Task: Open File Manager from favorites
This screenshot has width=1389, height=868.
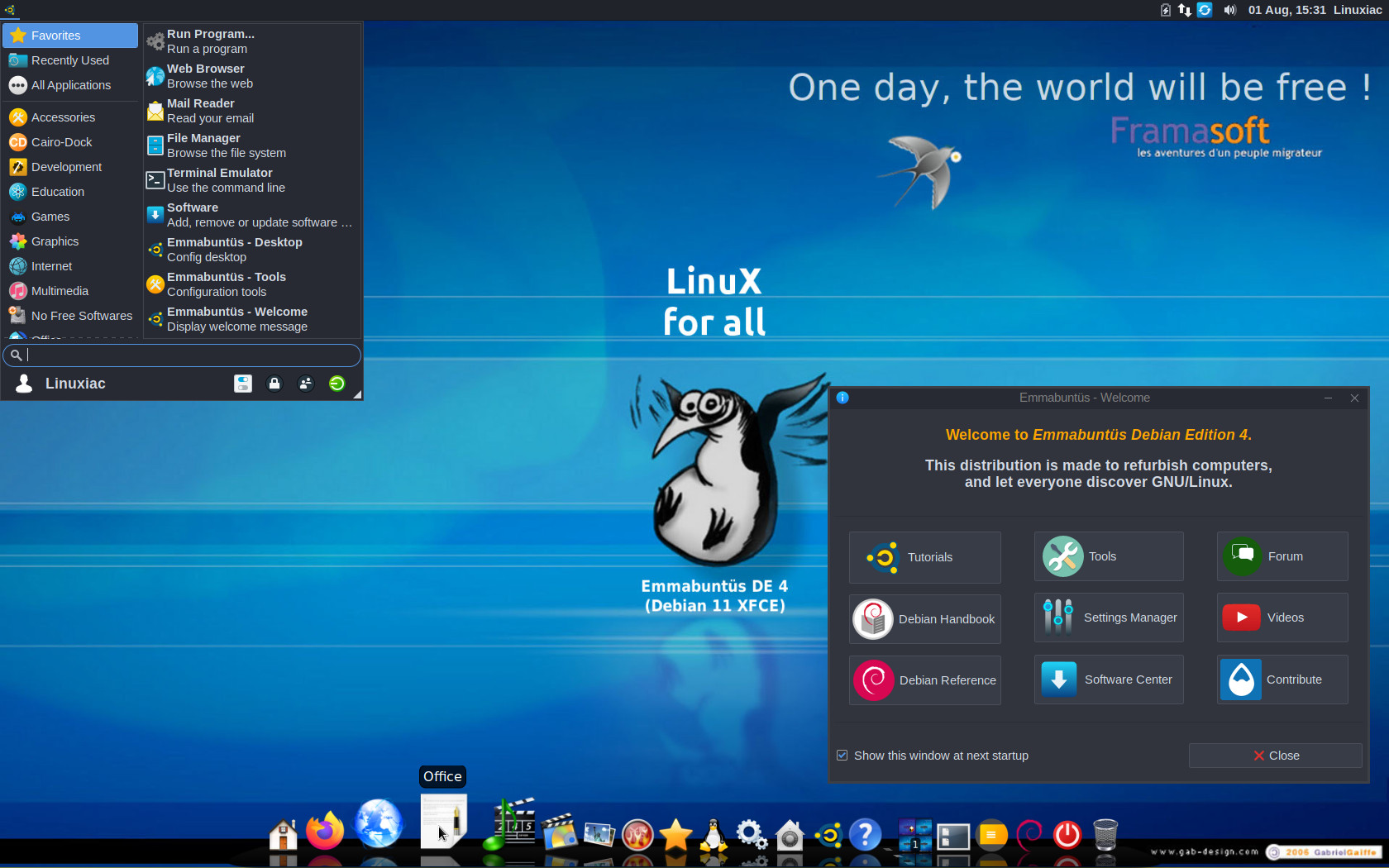Action: (x=252, y=145)
